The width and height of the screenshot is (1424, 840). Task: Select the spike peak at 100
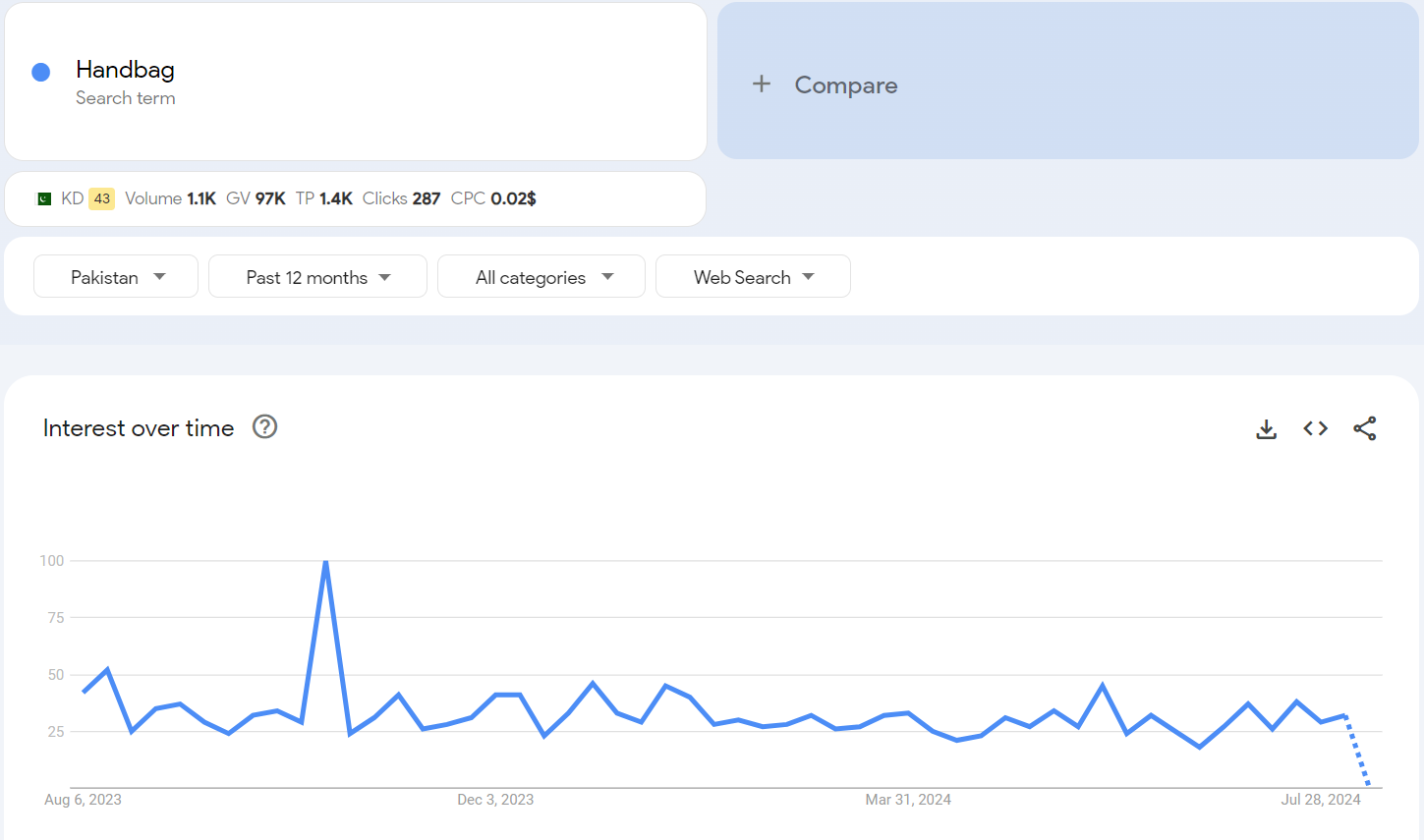[x=325, y=562]
